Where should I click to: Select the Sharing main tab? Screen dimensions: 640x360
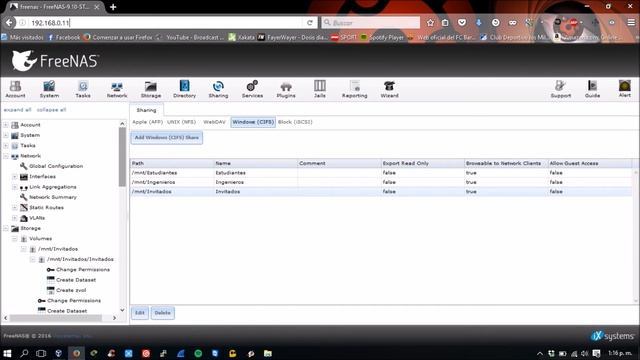(146, 110)
